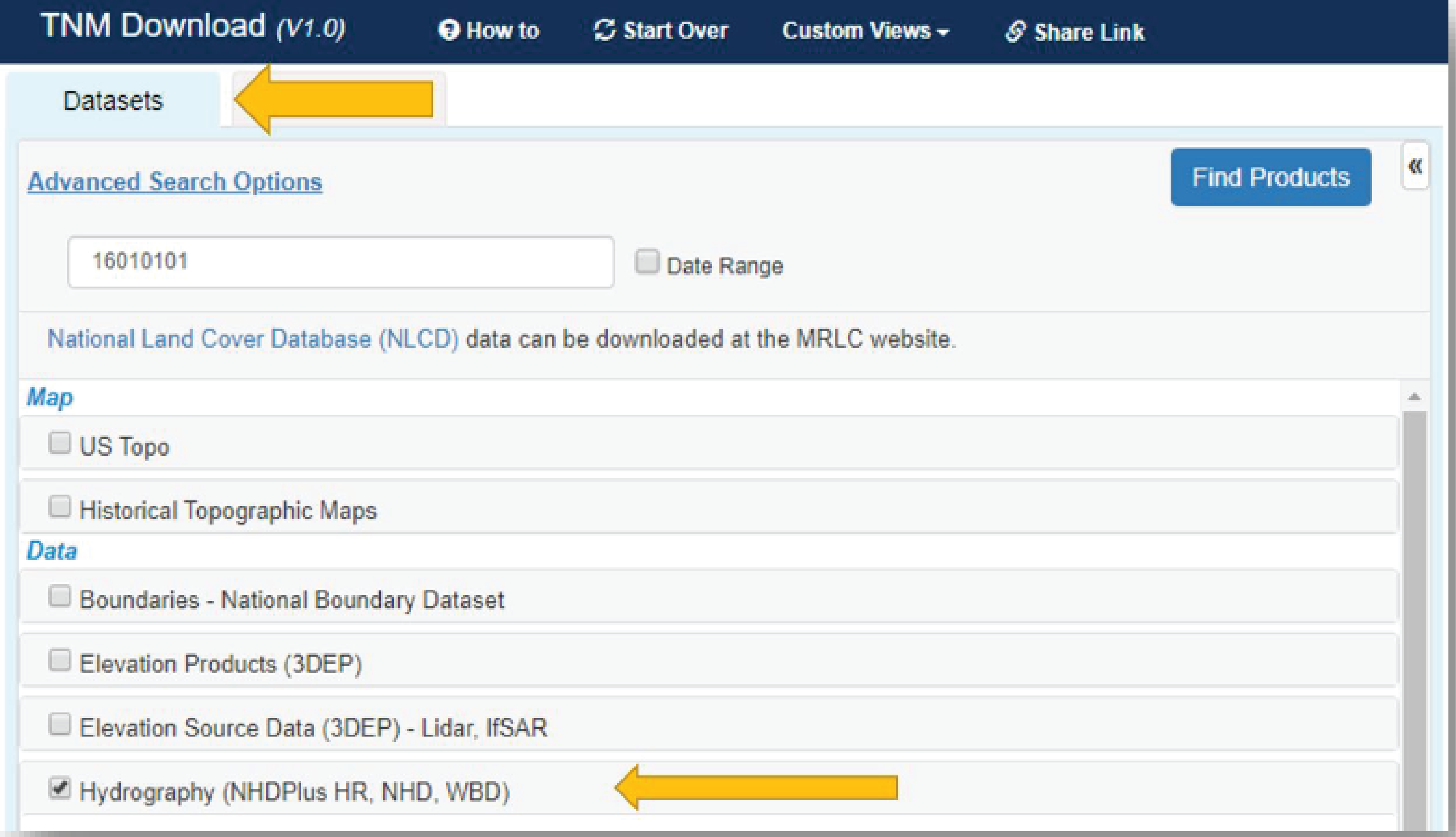Image resolution: width=1456 pixels, height=837 pixels.
Task: Select the Datasets tab
Action: [112, 100]
